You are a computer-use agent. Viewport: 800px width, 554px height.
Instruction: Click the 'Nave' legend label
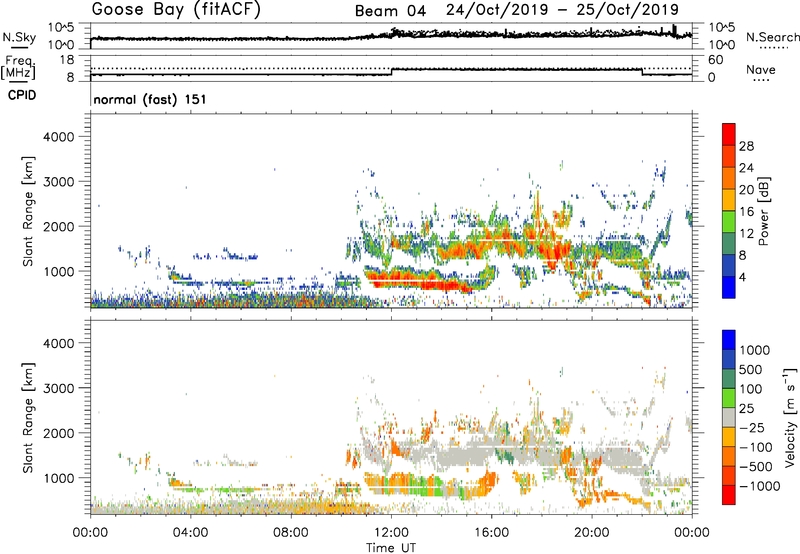(x=760, y=70)
